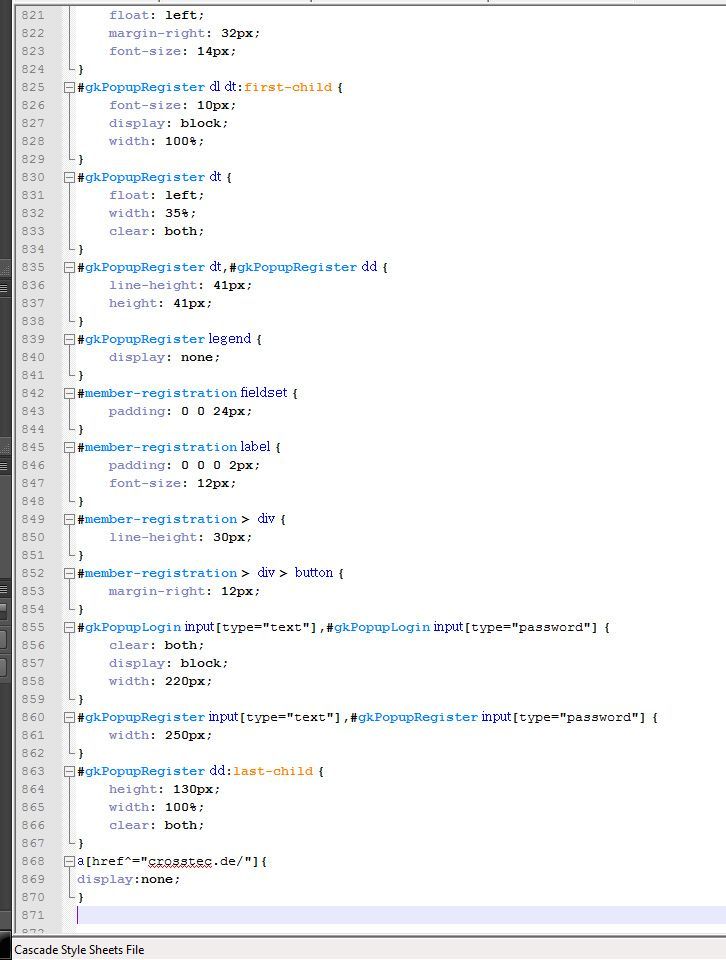This screenshot has height=960, width=726.
Task: Click line number 825 in the margin
Action: 33,87
